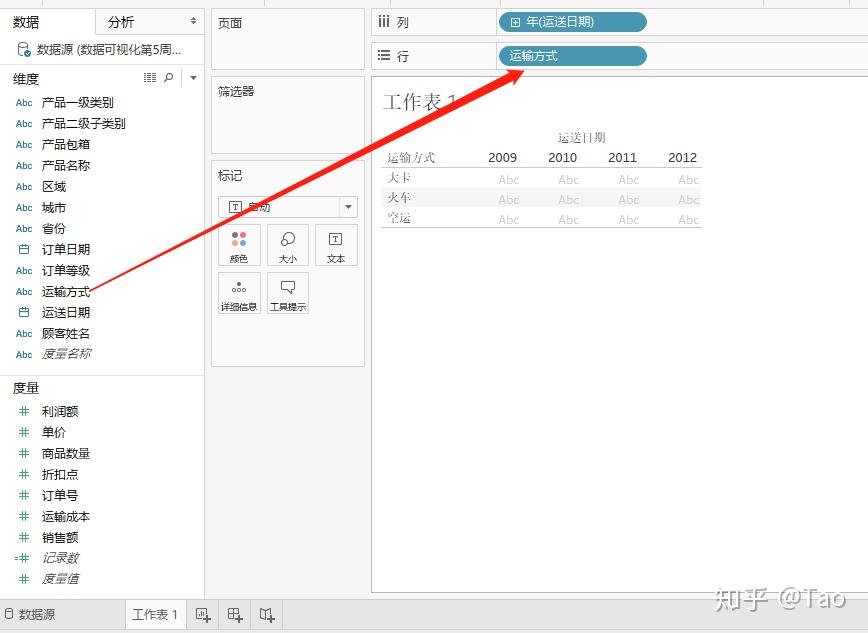Click the view-data grid icon beside 维度

150,78
